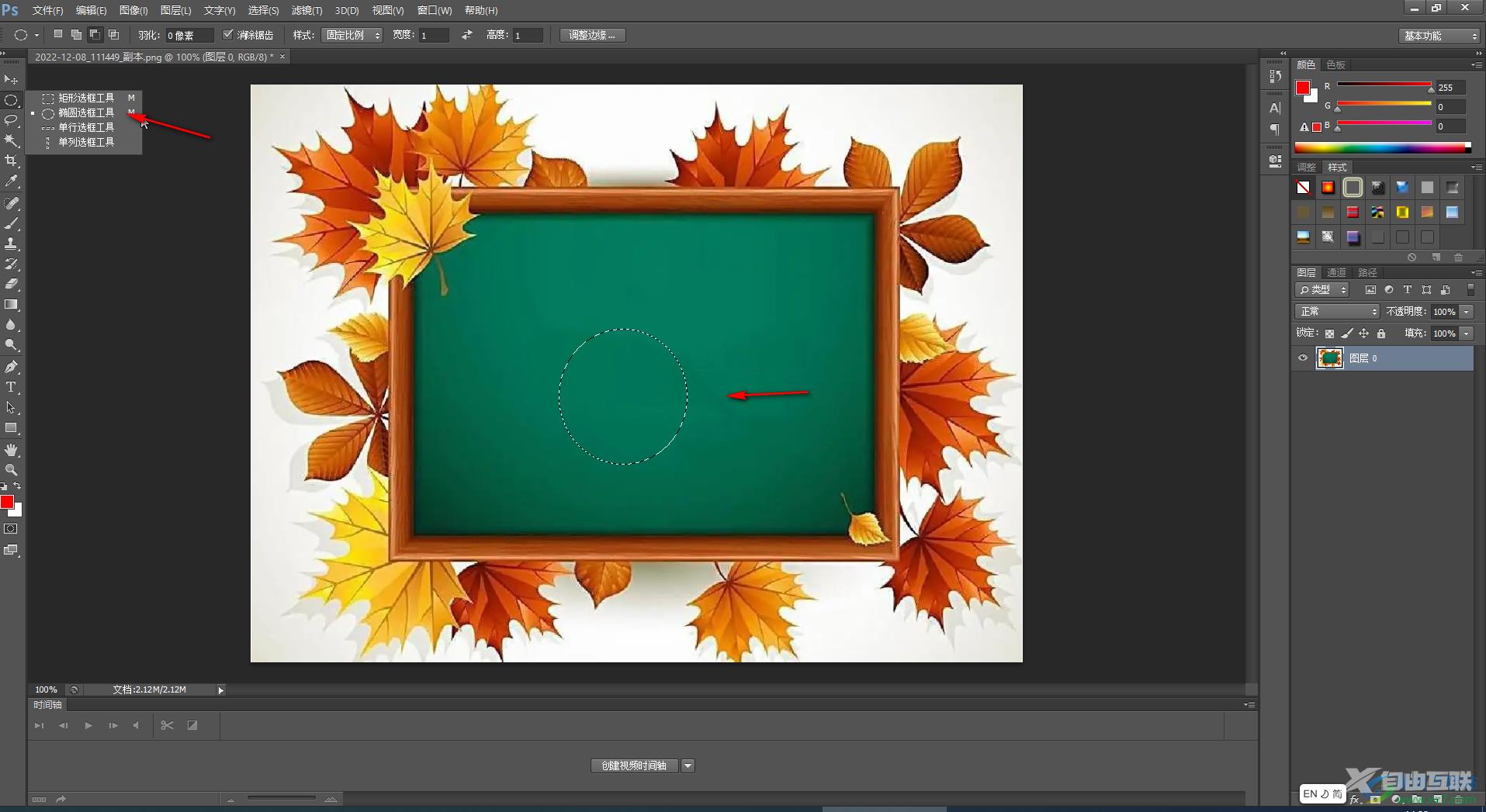Screen dimensions: 1486x812
Task: Open the History panel icon
Action: [1275, 76]
